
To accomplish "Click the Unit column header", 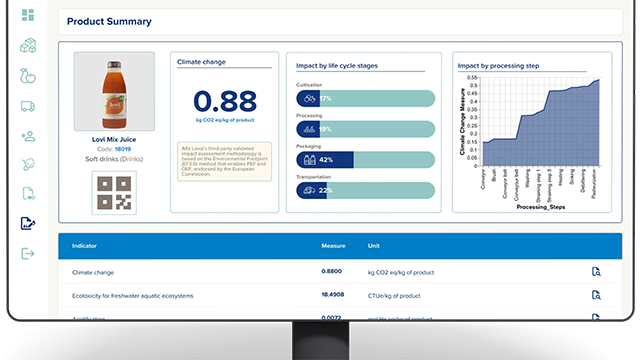I will click(x=374, y=246).
